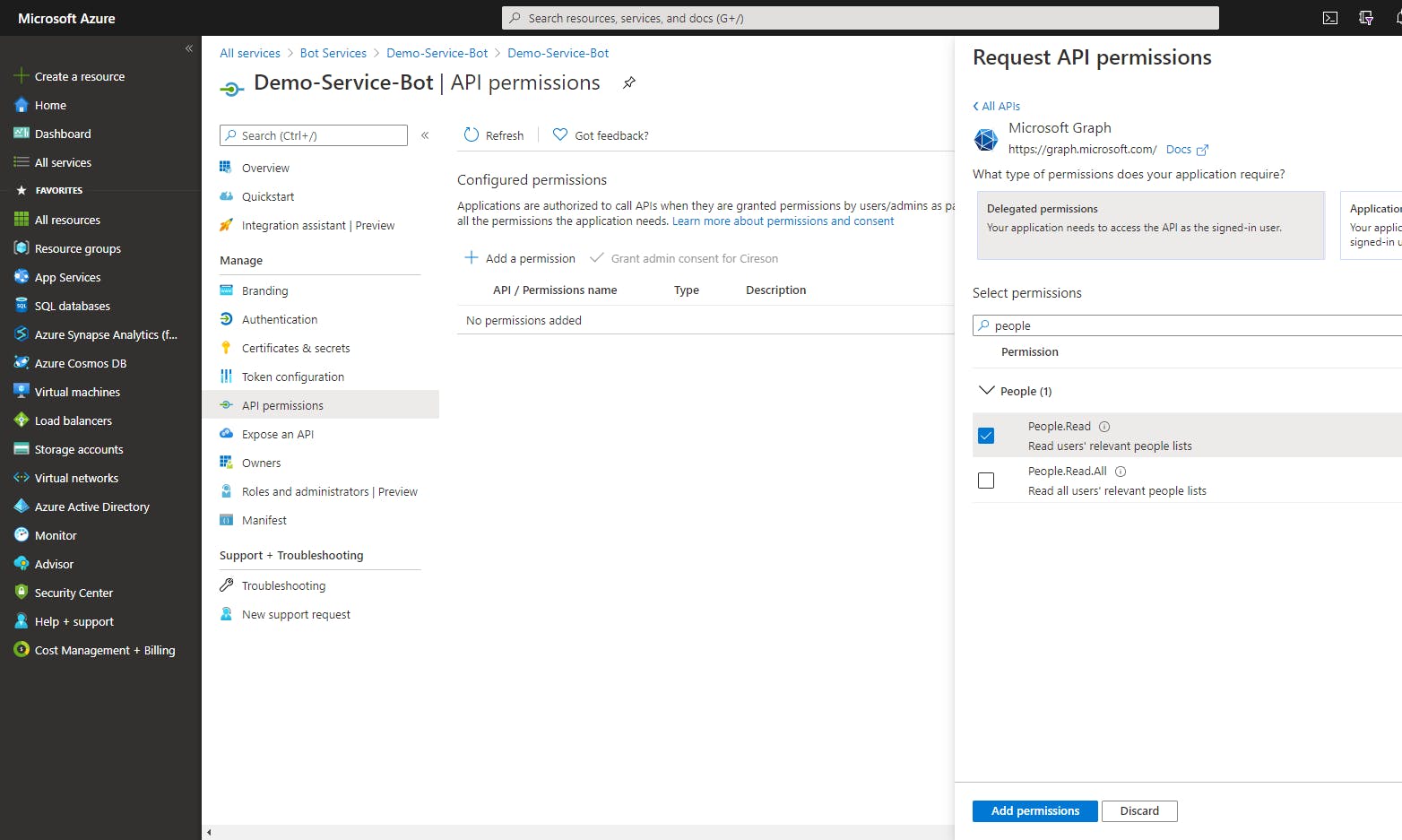
Task: Go back to All APIs link
Action: click(997, 106)
